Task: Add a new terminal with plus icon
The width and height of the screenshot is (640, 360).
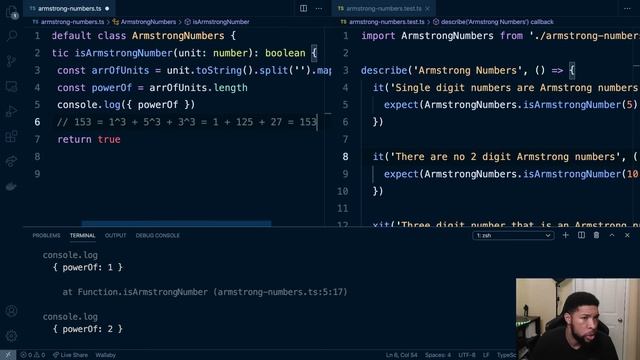Action: pos(565,235)
